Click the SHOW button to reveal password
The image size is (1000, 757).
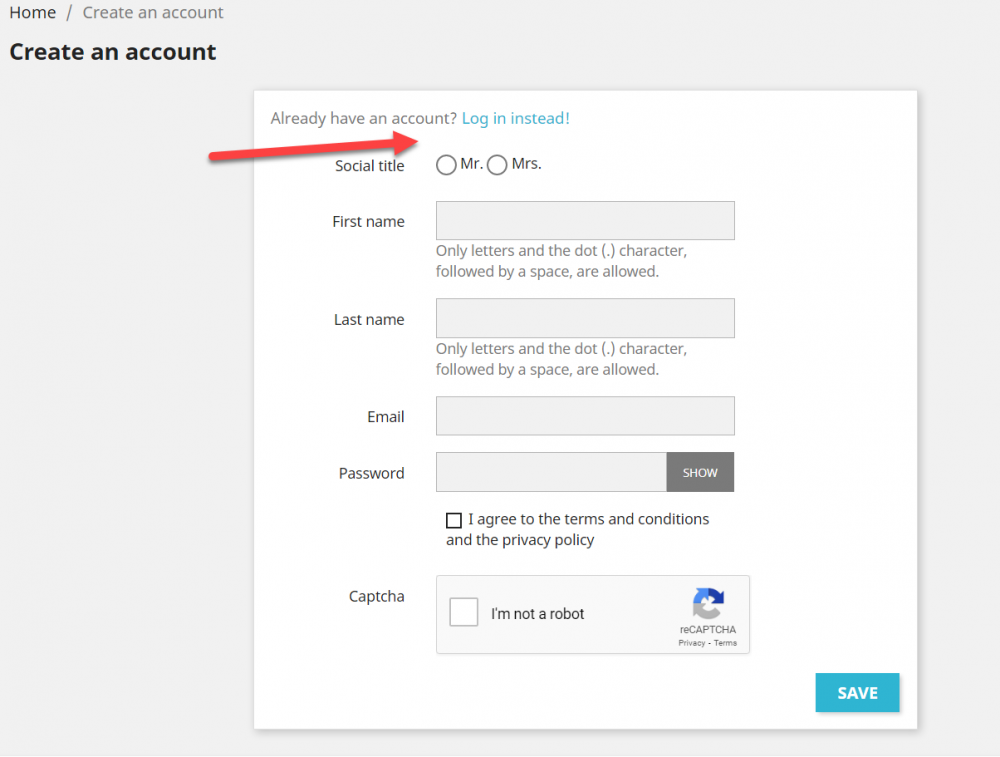pos(700,472)
